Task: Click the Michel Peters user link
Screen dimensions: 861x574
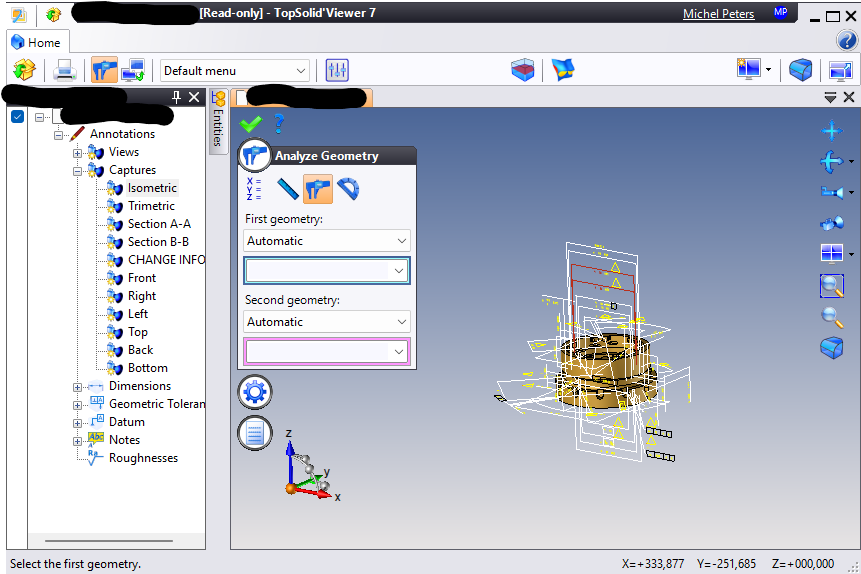Action: (x=718, y=14)
